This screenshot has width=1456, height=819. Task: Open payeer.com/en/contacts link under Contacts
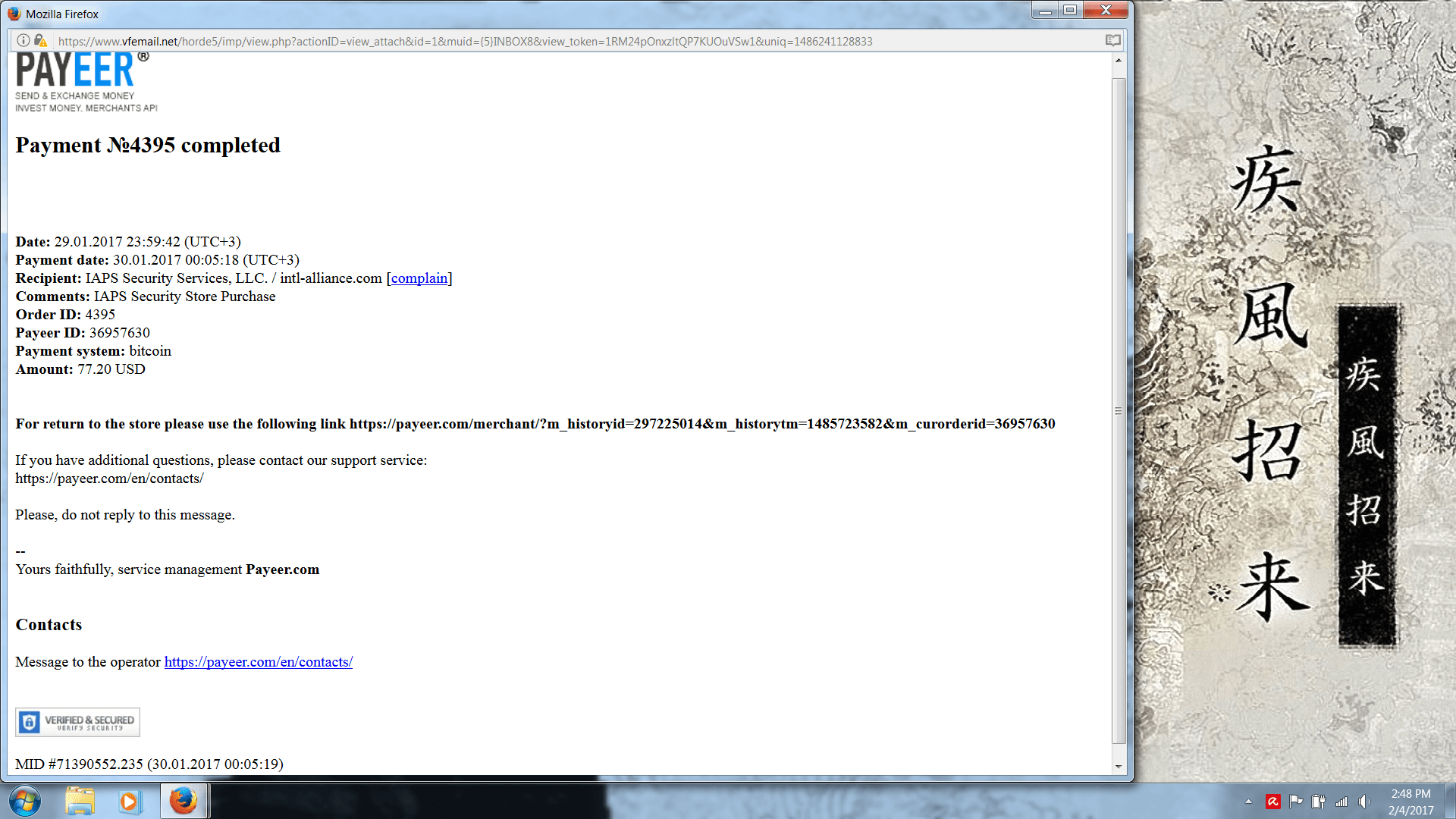pos(259,662)
